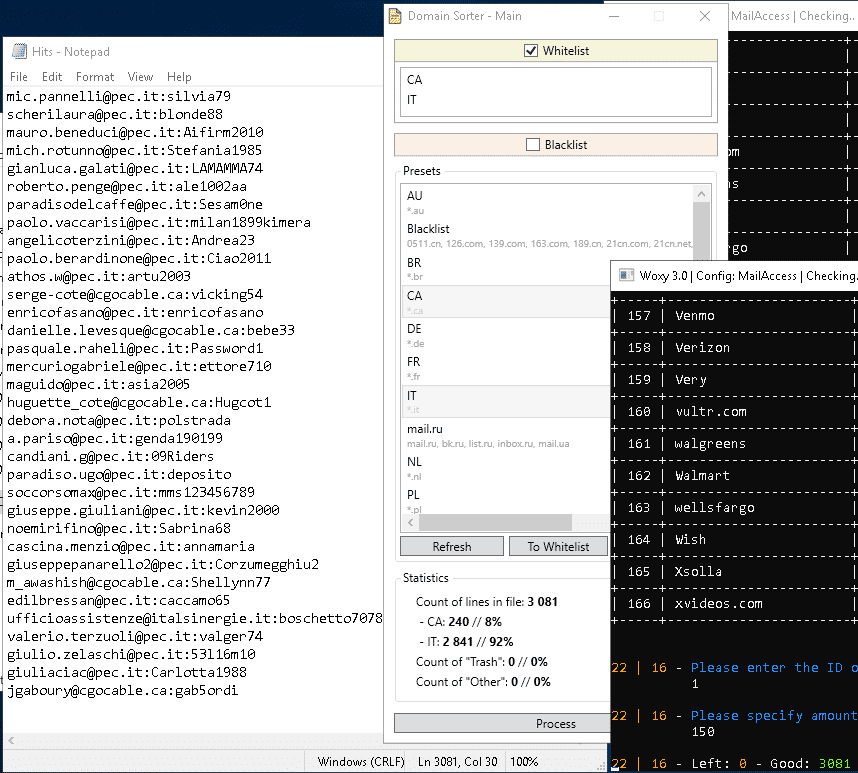
Task: Open the View menu in Notepad
Action: (140, 77)
